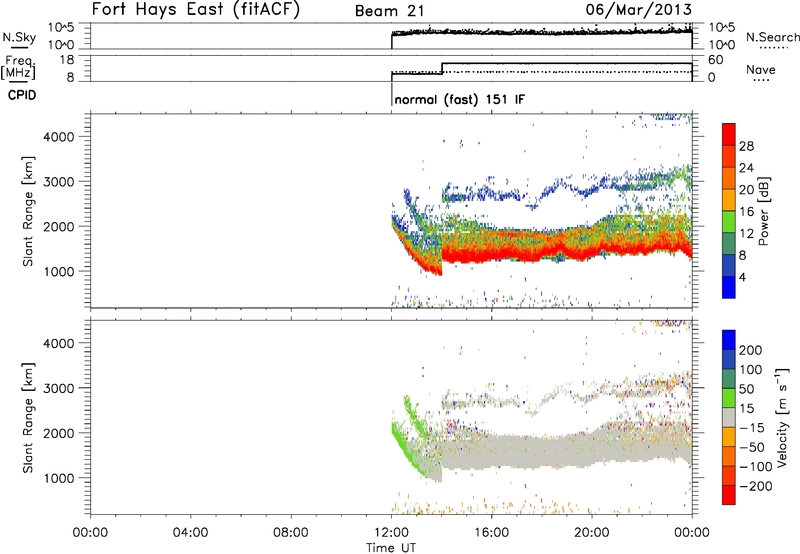The image size is (800, 554).
Task: Click the 'N.Search' legend label
Action: tap(772, 37)
